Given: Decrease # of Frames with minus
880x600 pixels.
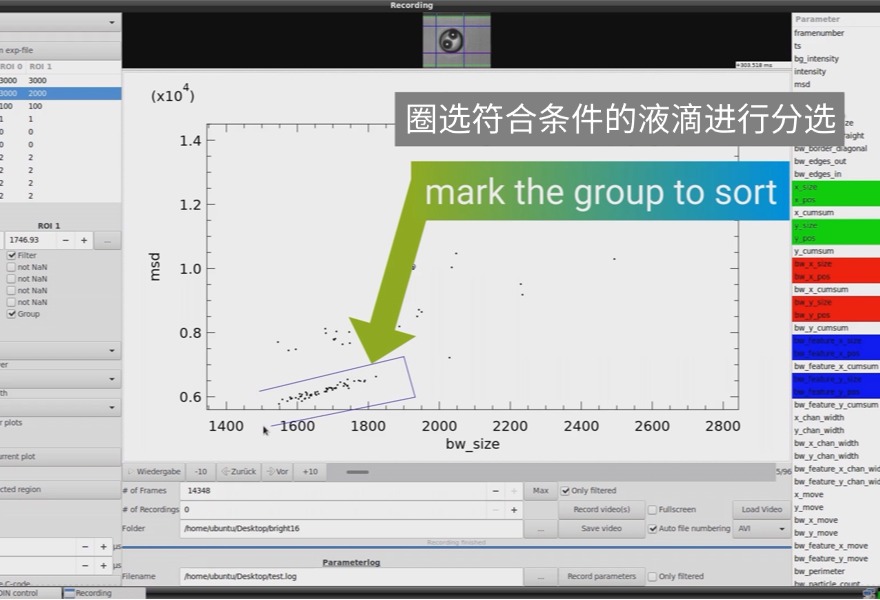Looking at the screenshot, I should tap(496, 491).
